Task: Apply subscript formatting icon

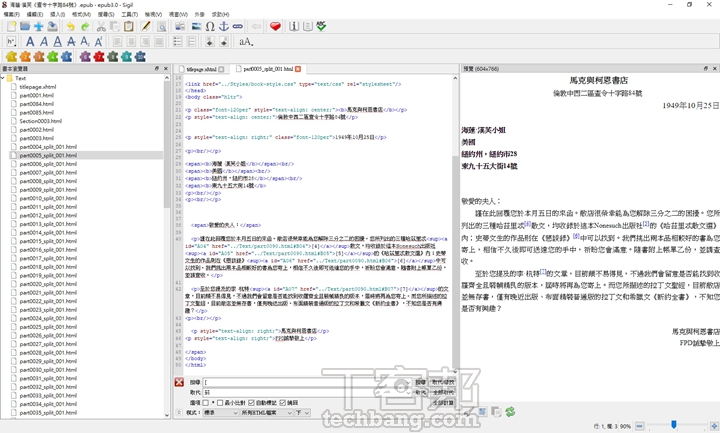Action: [85, 42]
